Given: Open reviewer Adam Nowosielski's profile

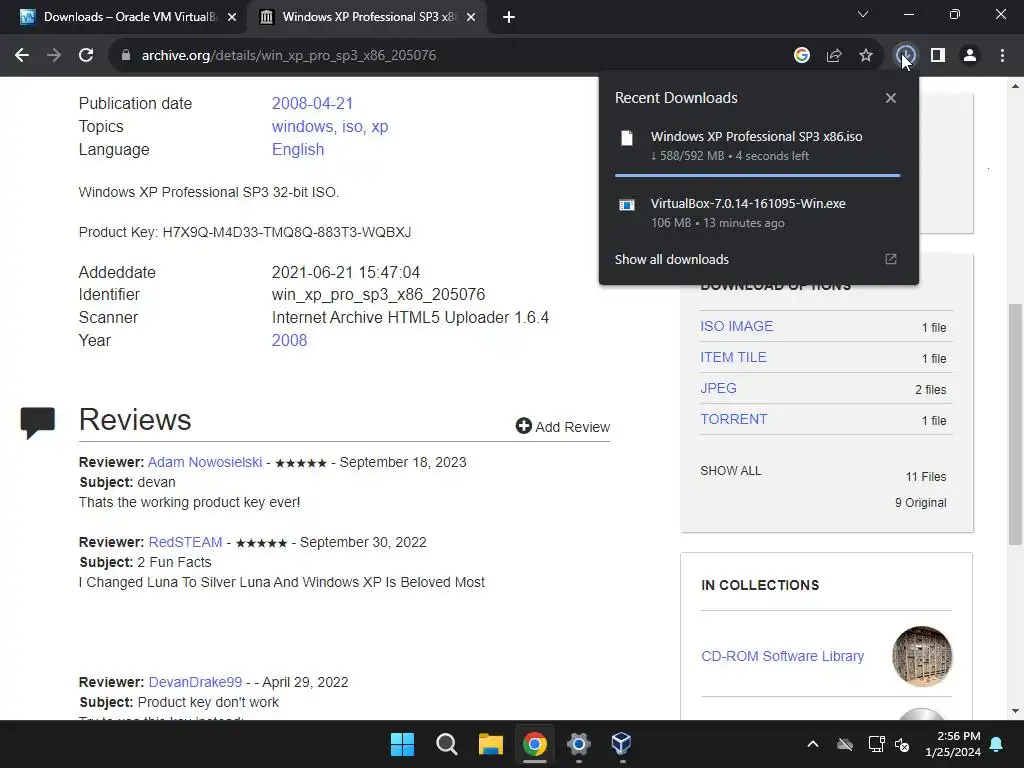Looking at the screenshot, I should coord(205,462).
